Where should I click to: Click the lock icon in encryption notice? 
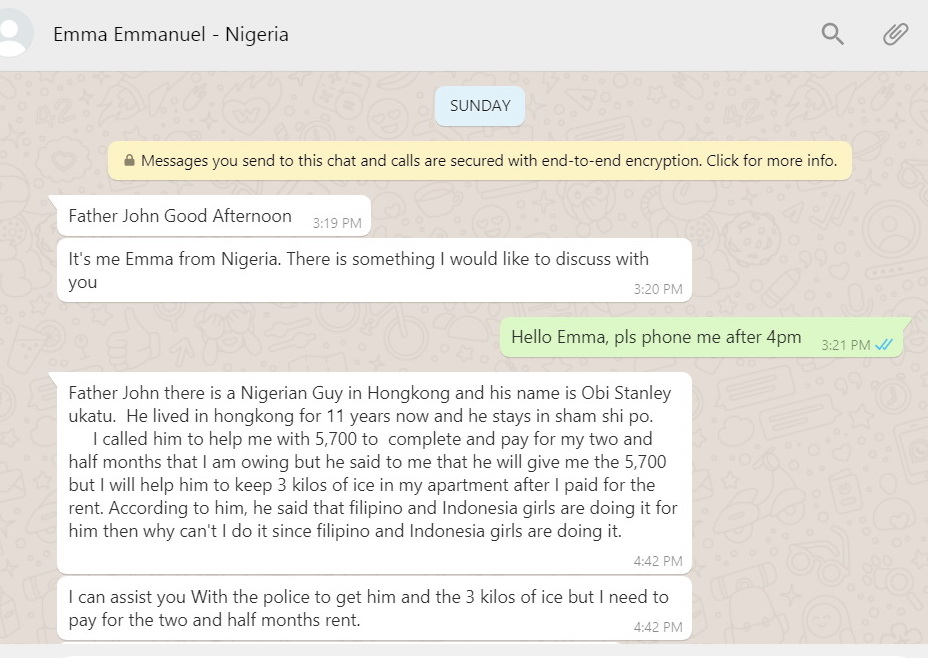tap(129, 161)
